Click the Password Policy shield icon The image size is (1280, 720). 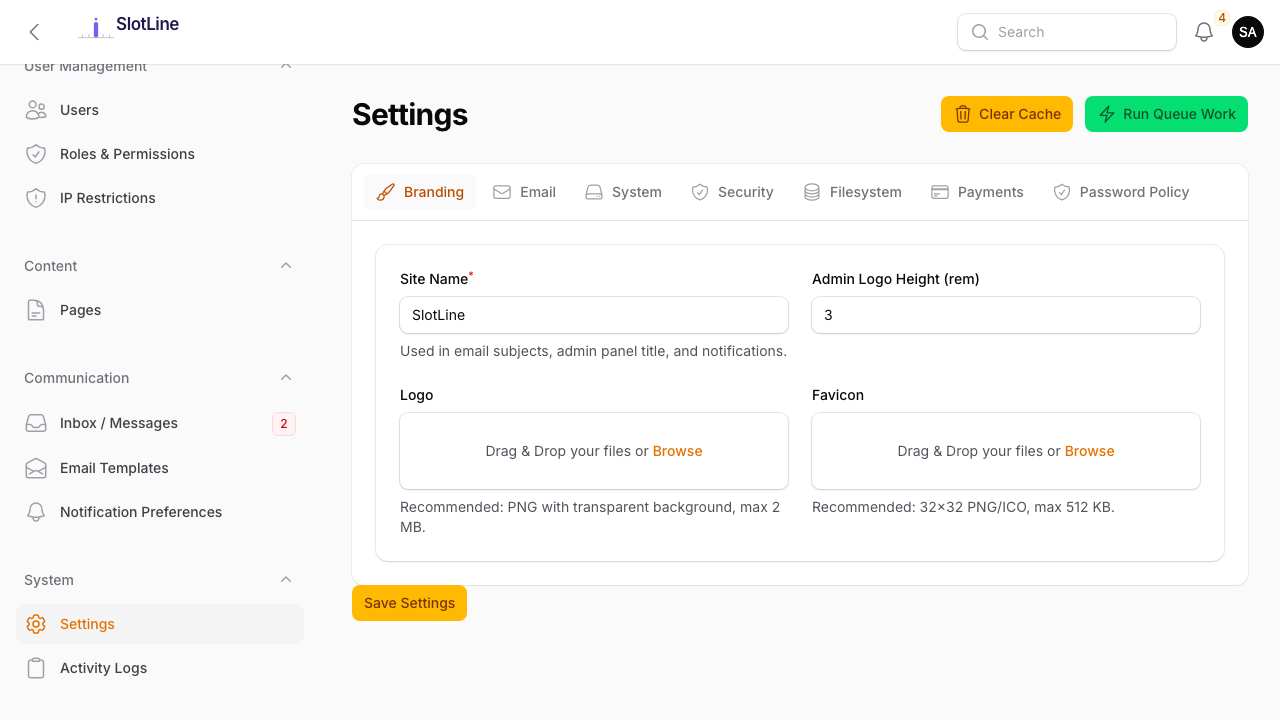coord(1062,192)
